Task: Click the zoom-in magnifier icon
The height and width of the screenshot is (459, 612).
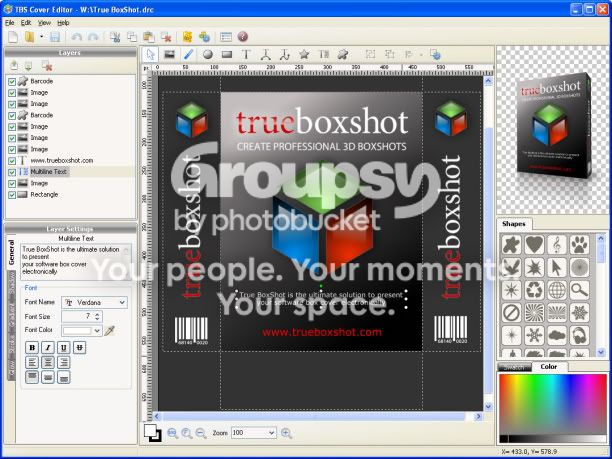Action: pyautogui.click(x=286, y=432)
